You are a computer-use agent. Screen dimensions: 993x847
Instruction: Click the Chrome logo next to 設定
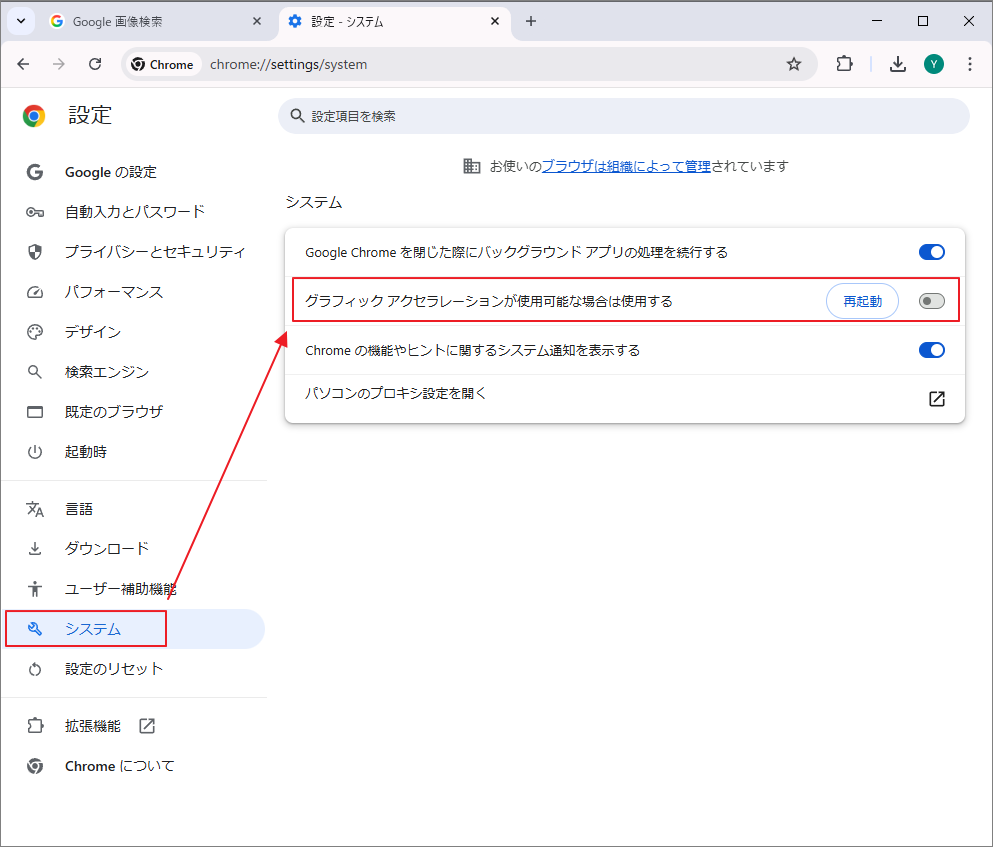[34, 116]
